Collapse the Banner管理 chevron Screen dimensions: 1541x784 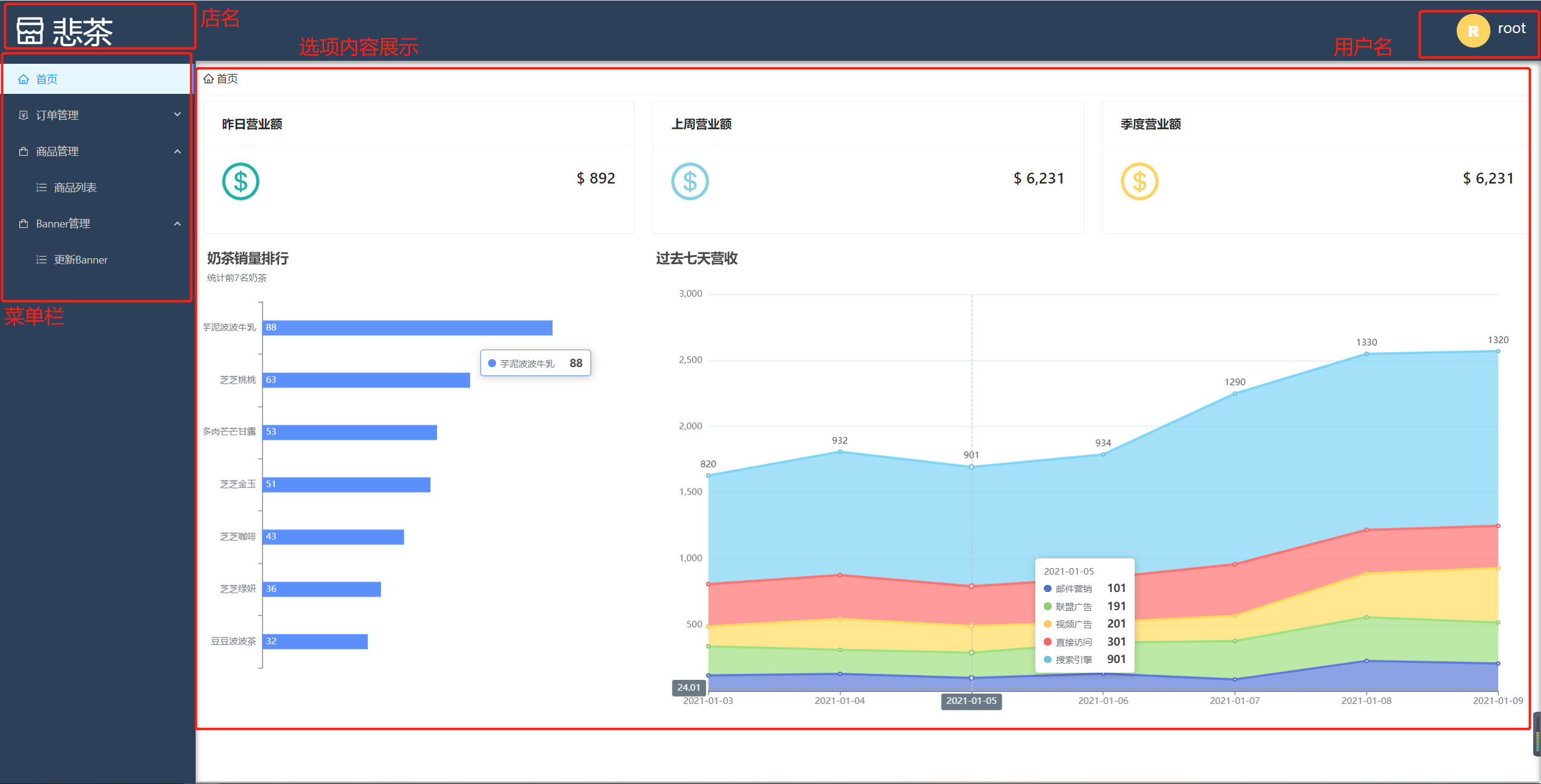pyautogui.click(x=178, y=223)
